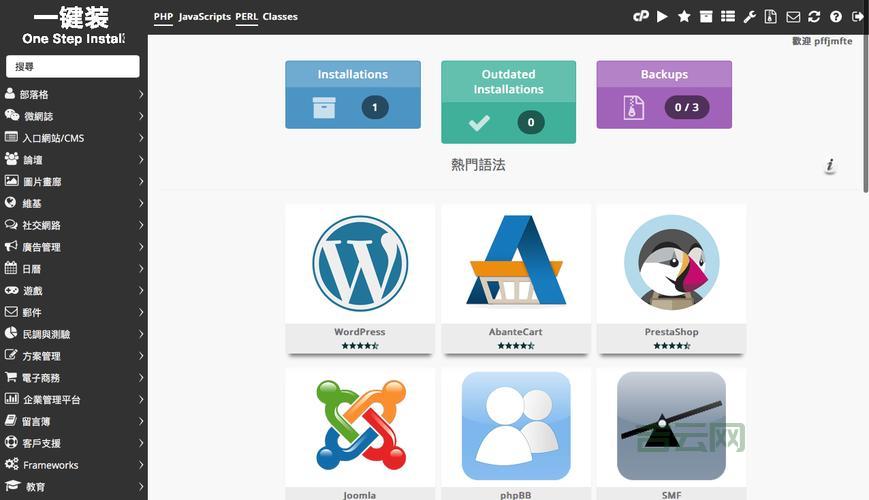This screenshot has height=500, width=869.
Task: Open script ratings via the star icon
Action: click(684, 17)
